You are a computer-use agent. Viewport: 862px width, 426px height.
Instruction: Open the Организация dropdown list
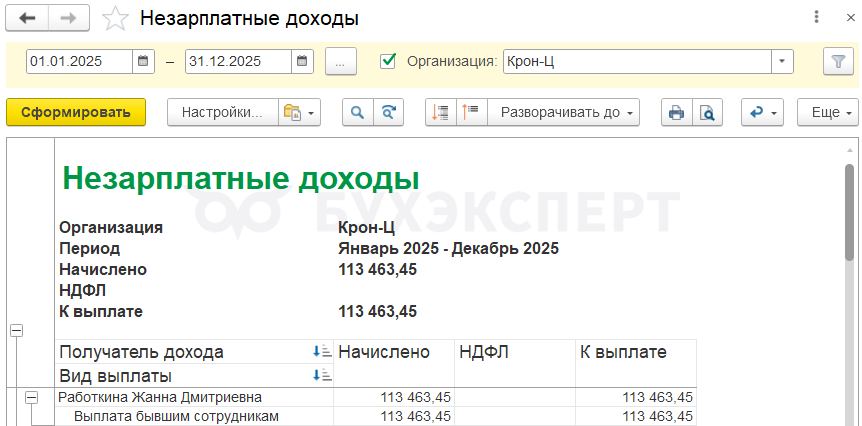pyautogui.click(x=782, y=61)
